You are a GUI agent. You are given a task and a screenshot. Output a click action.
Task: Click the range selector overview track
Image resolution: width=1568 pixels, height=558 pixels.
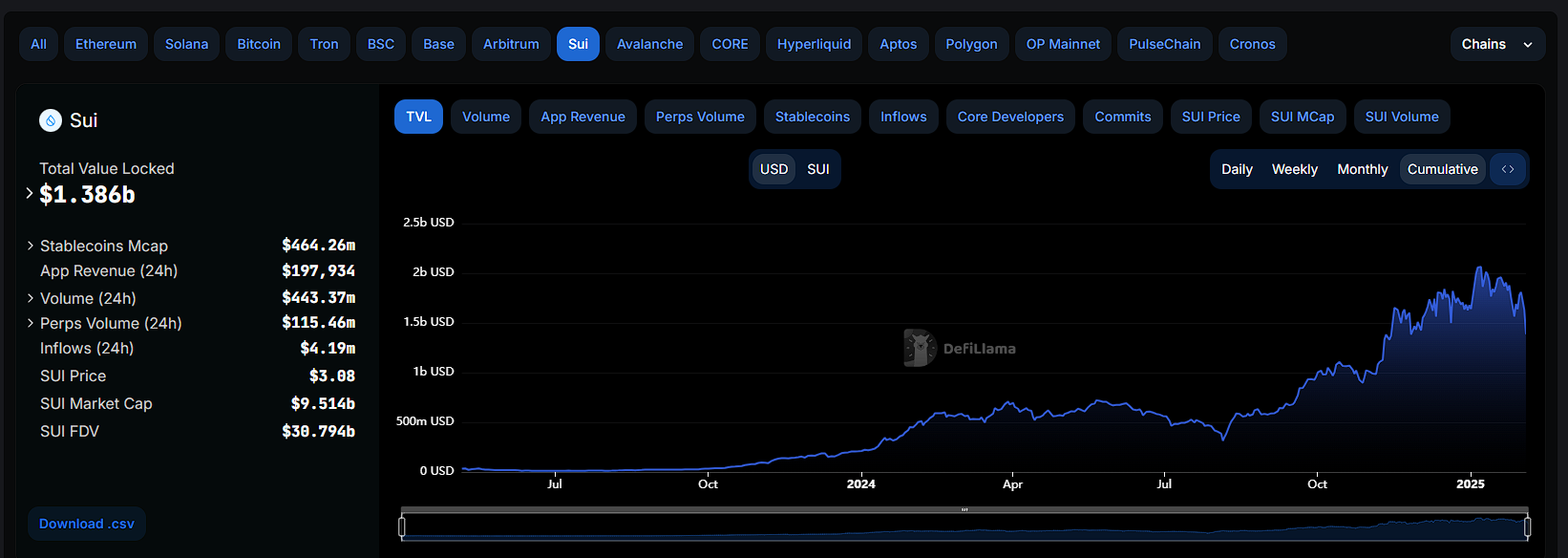(x=964, y=527)
